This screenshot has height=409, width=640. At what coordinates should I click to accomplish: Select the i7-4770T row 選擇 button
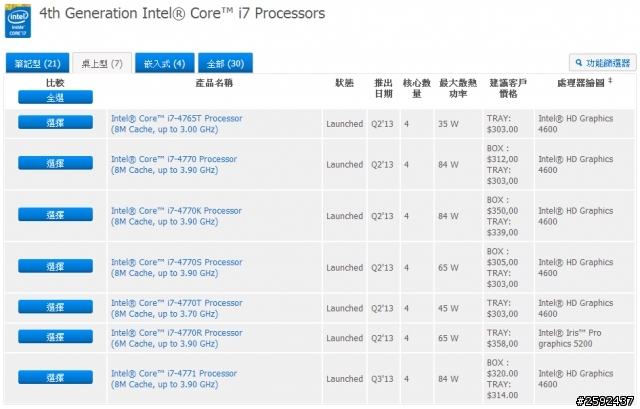tap(55, 307)
